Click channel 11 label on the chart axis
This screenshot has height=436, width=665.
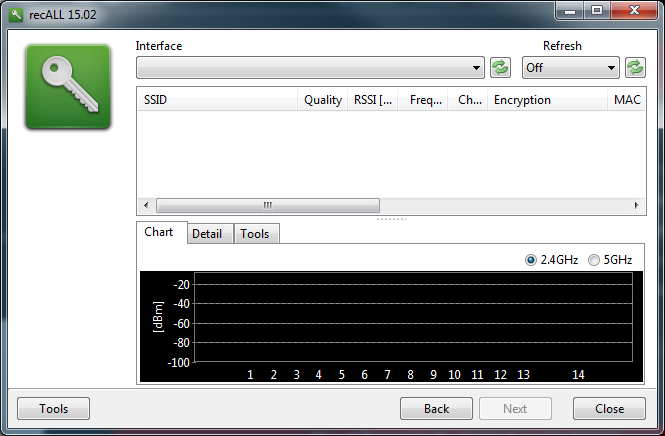[x=477, y=375]
